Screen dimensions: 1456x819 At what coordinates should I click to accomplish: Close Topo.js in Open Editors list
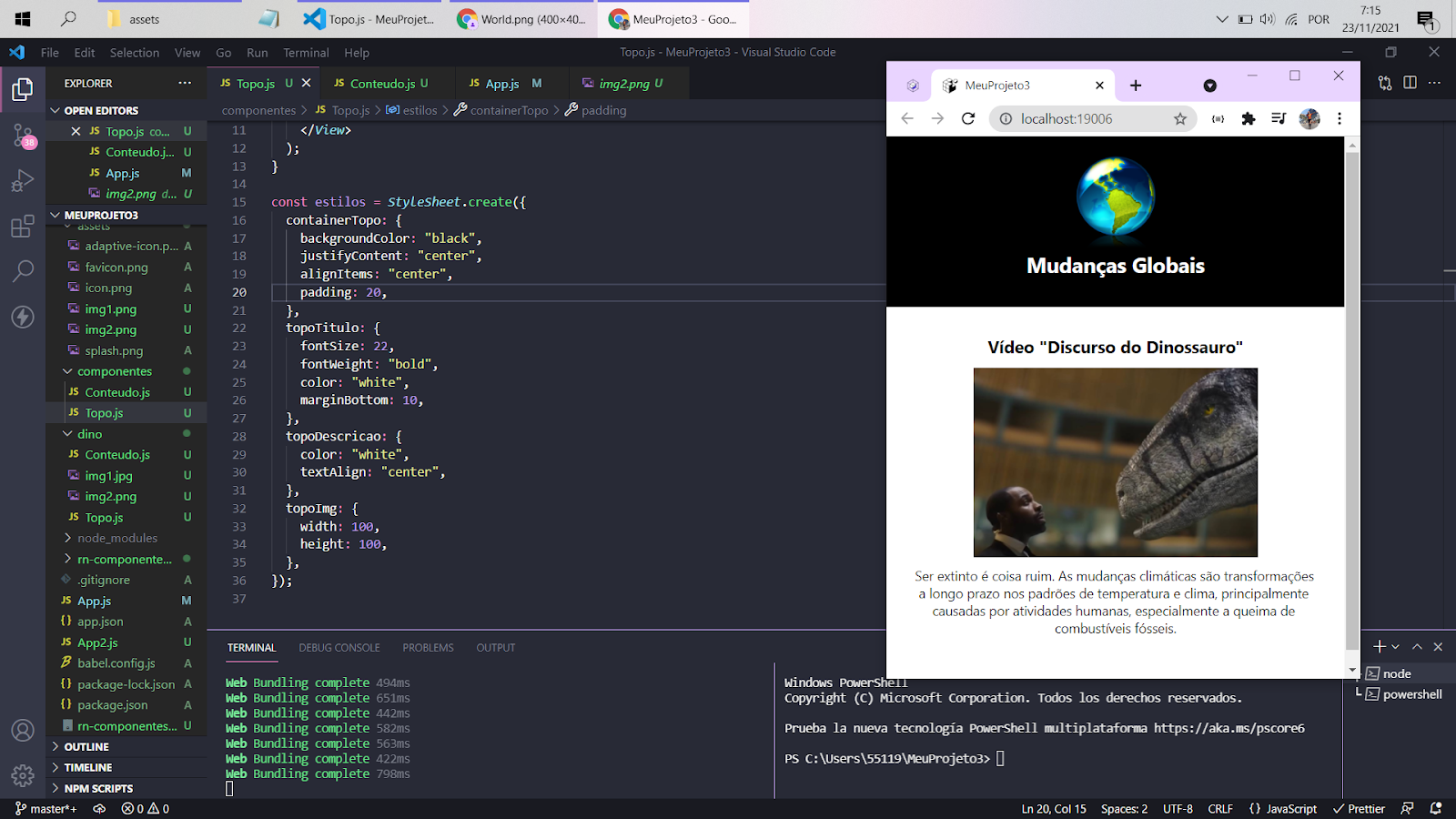click(76, 131)
